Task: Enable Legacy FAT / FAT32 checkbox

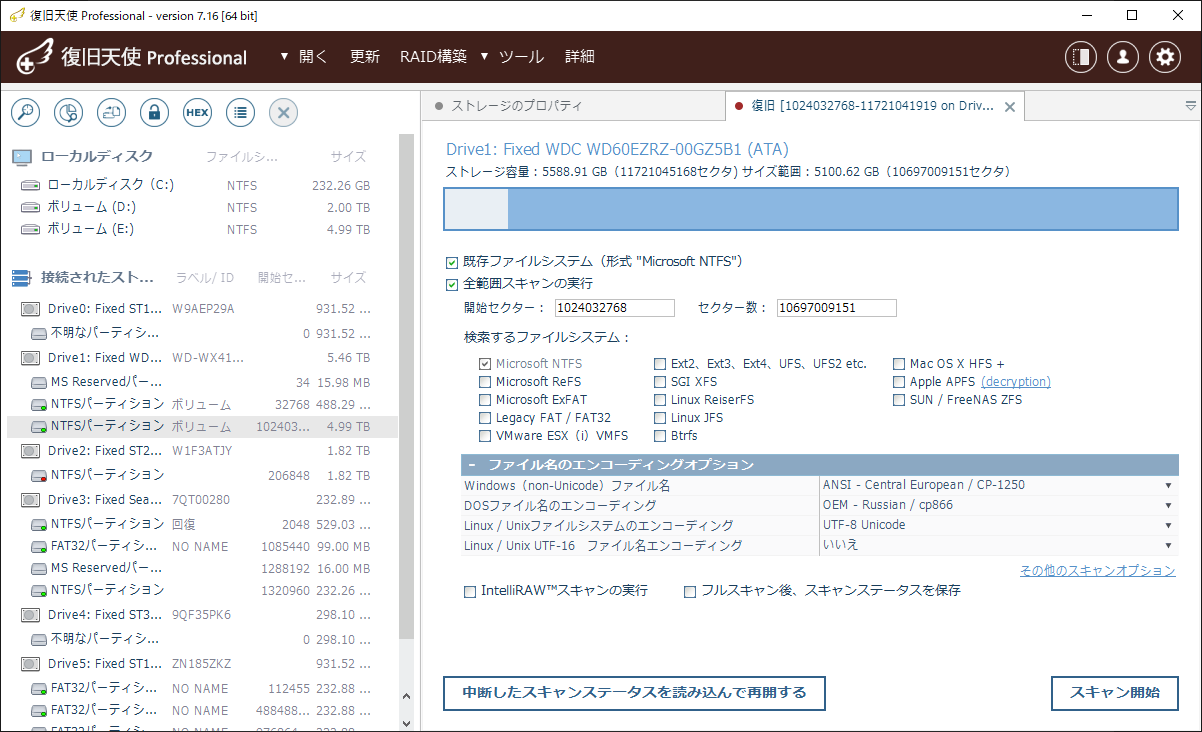Action: [x=485, y=418]
